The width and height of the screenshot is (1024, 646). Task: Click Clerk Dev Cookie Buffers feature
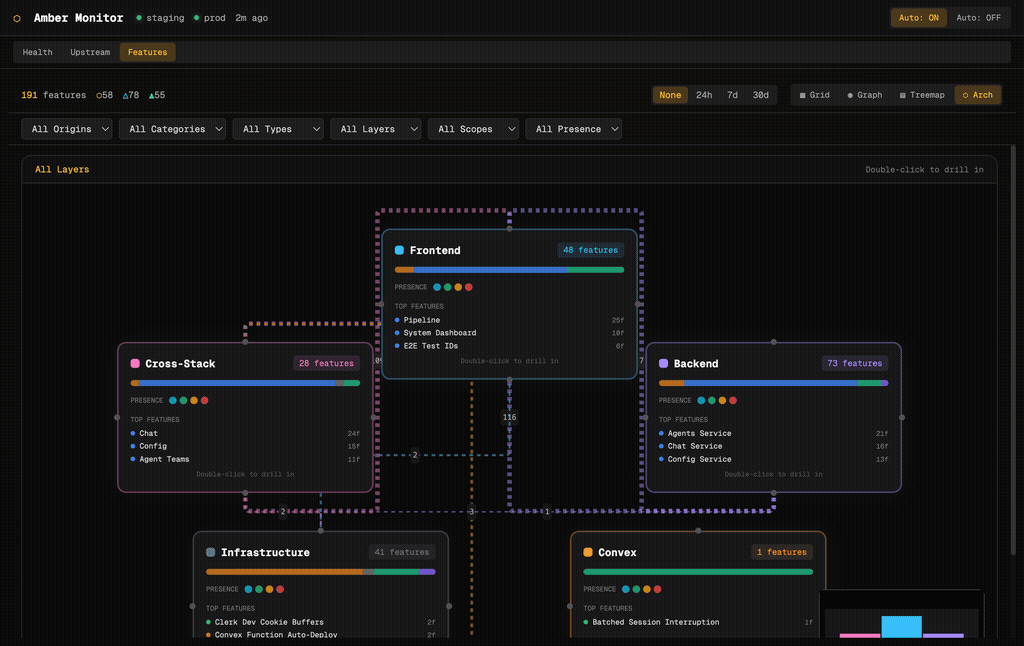click(321, 622)
